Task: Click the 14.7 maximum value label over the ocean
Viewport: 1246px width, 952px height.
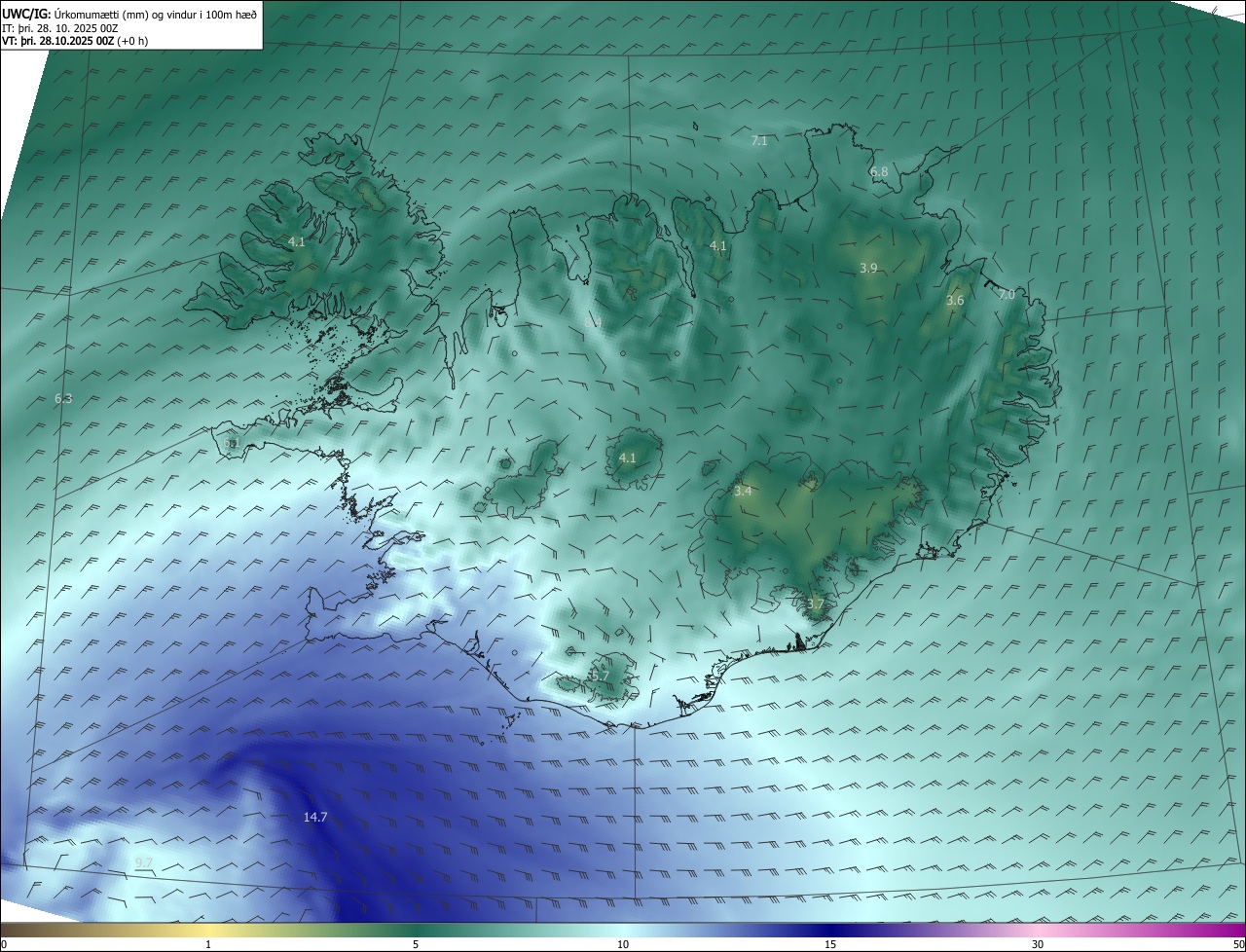Action: (x=315, y=818)
